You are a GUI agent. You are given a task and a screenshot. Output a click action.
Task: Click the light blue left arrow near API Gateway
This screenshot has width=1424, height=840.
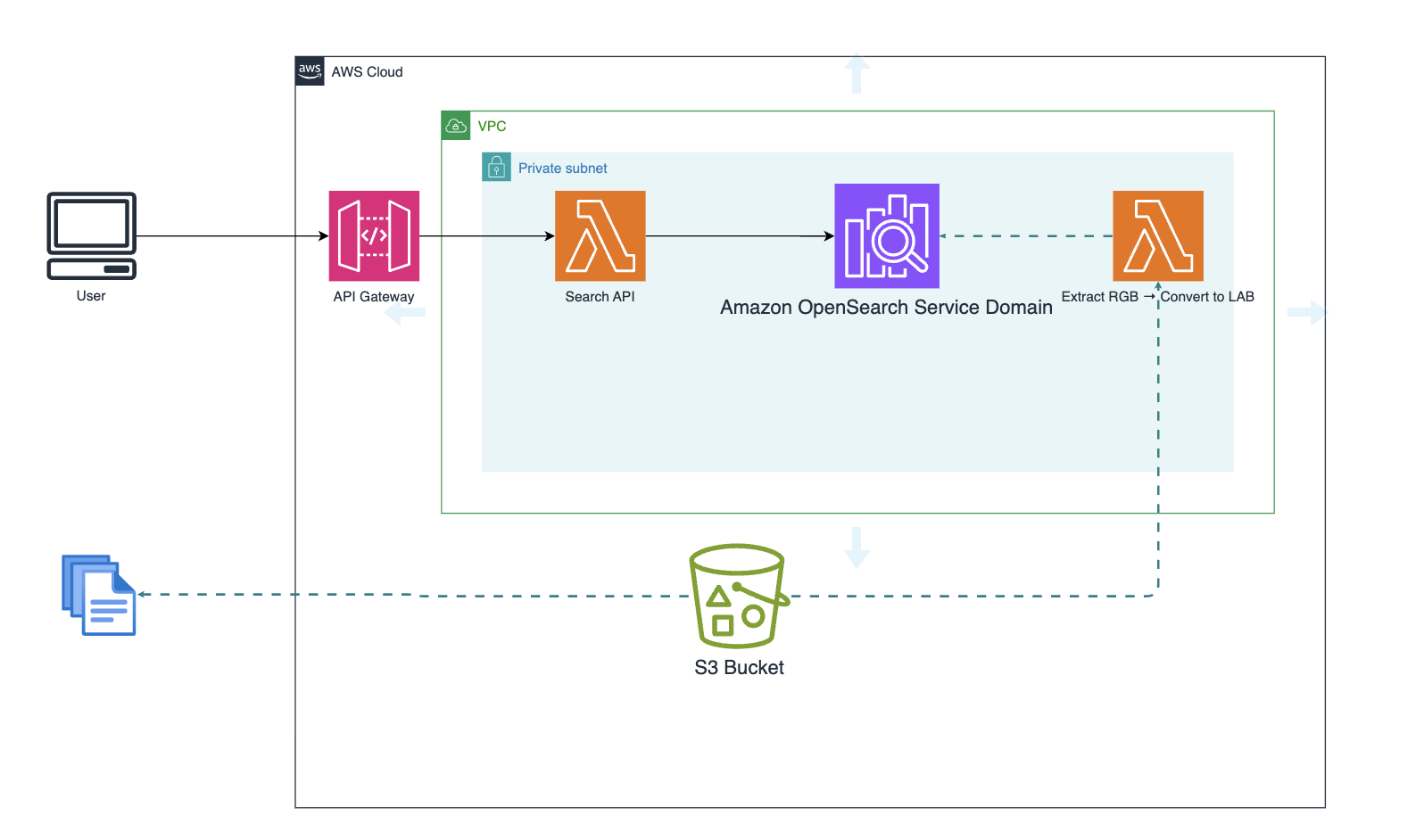click(405, 313)
